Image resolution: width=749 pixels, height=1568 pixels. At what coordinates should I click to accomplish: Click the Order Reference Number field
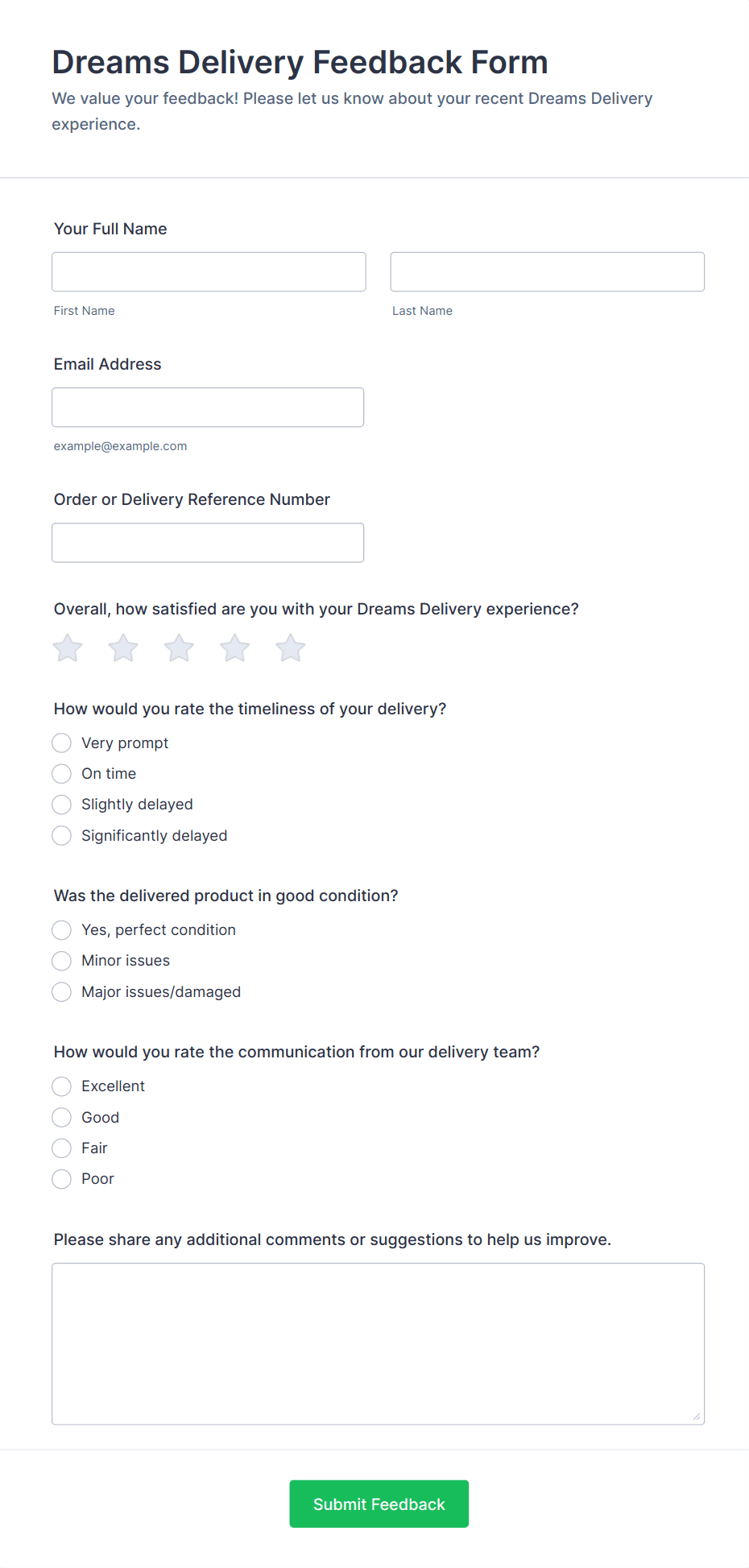(208, 543)
